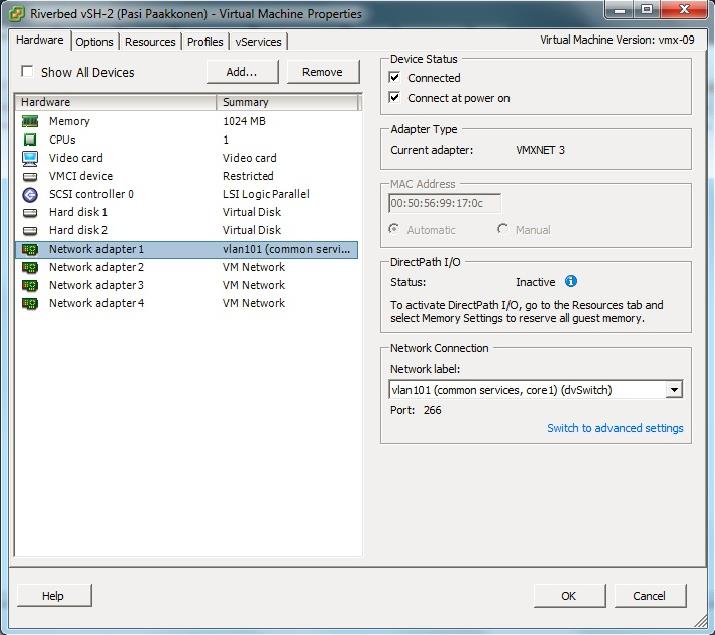This screenshot has height=635, width=715.
Task: Select the Network adapter 3 row label
Action: click(96, 285)
